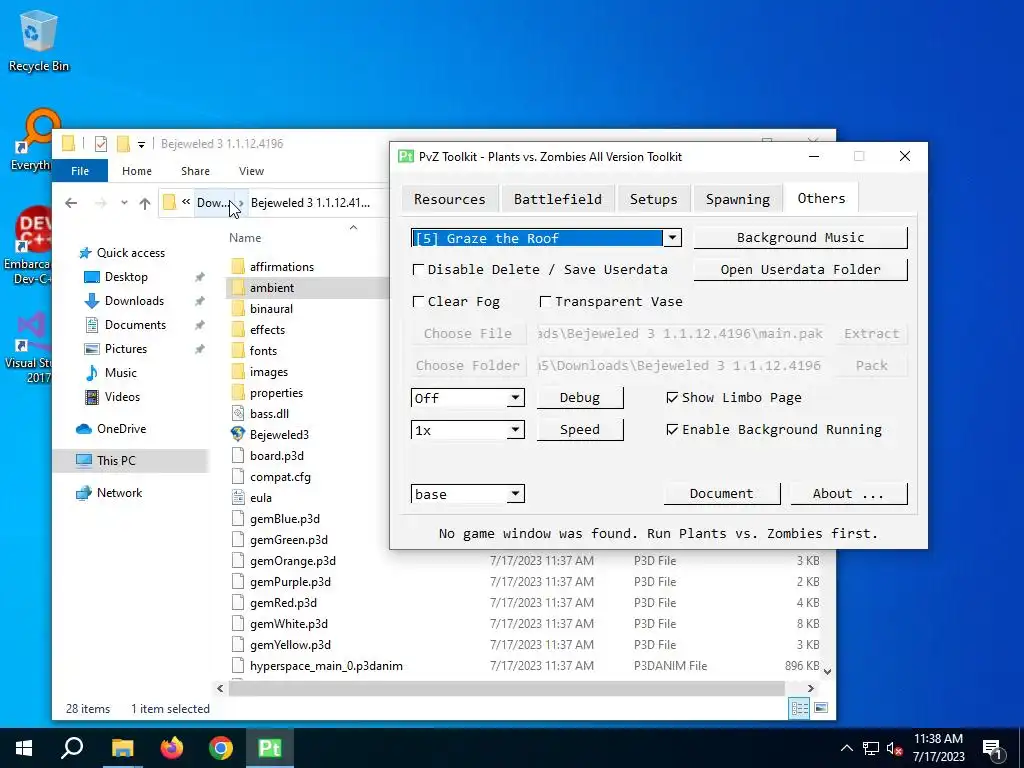
Task: Enable Clear Fog checkbox
Action: tap(419, 301)
